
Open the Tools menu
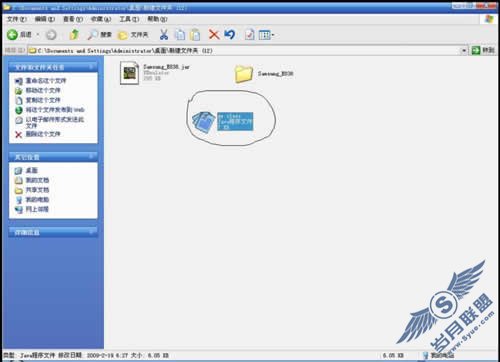pyautogui.click(x=129, y=19)
